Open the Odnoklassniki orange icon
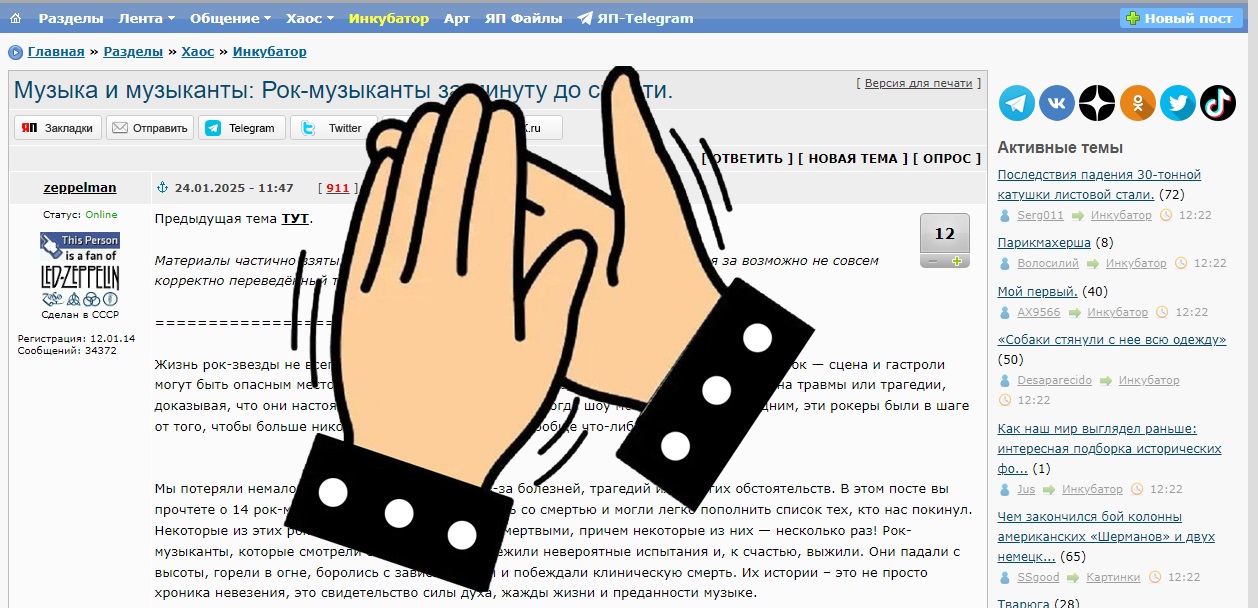The image size is (1258, 608). tap(1138, 102)
